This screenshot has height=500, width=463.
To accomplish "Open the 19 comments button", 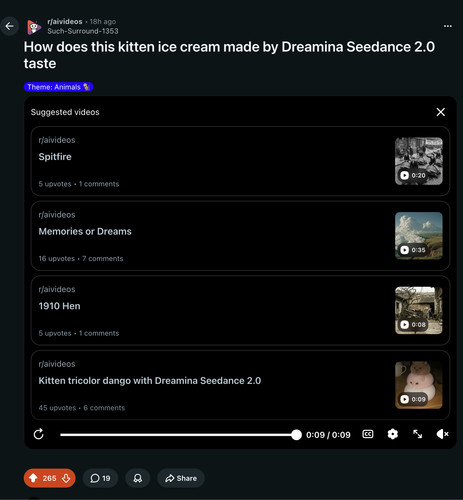I will click(100, 478).
